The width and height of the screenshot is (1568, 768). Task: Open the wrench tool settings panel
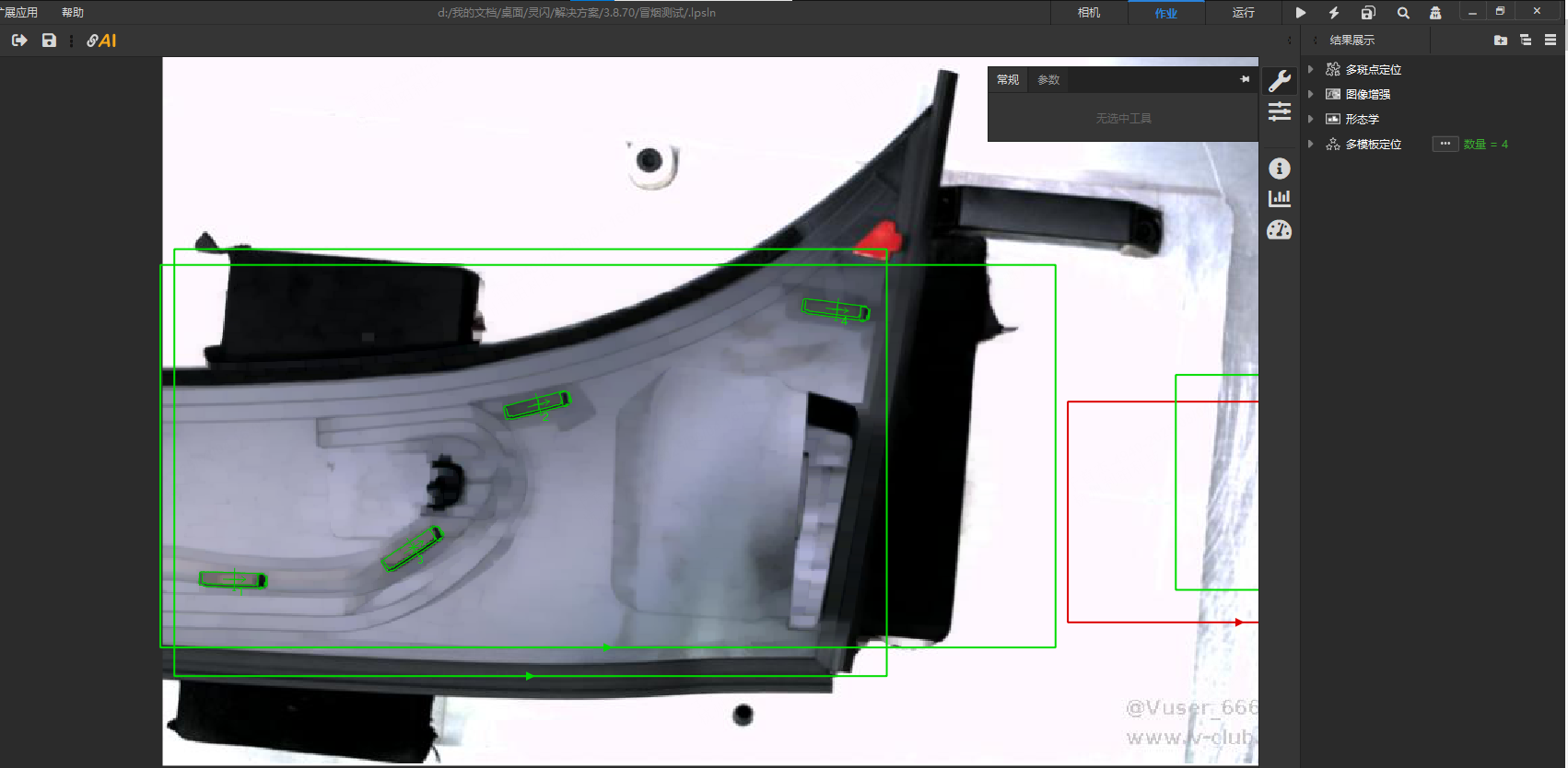tap(1280, 81)
